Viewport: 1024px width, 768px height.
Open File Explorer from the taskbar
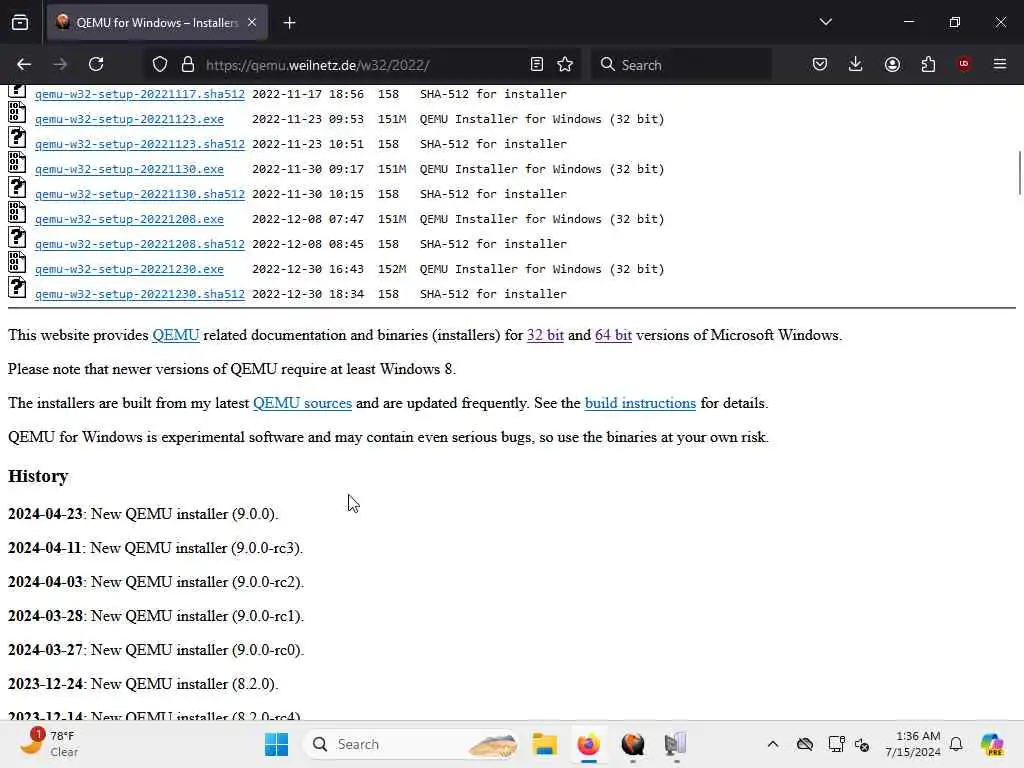pyautogui.click(x=545, y=744)
